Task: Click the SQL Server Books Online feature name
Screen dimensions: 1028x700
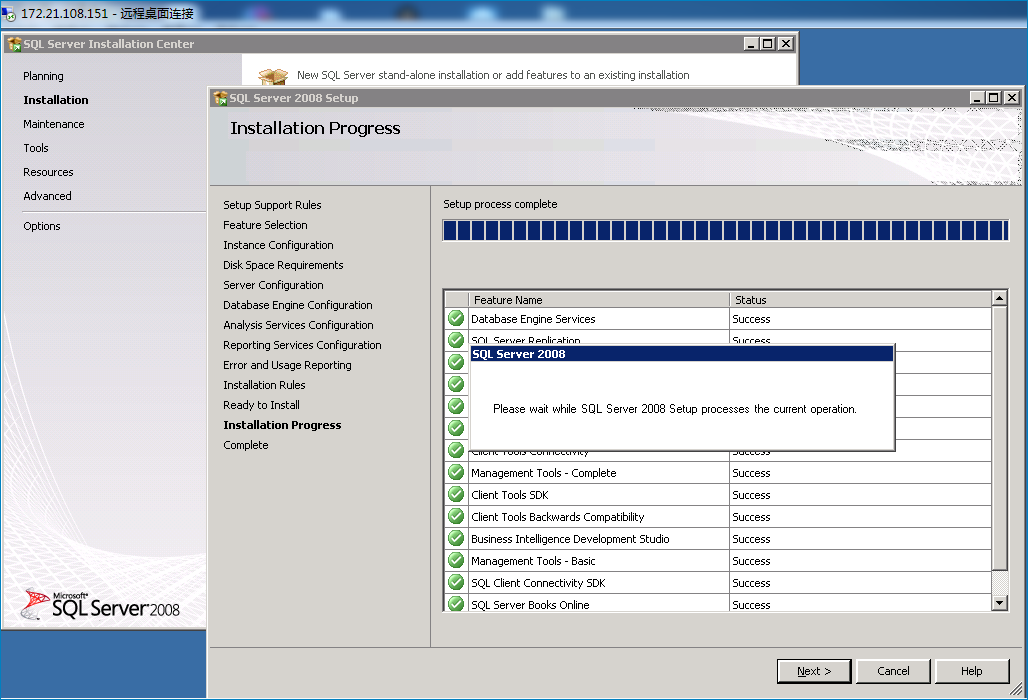Action: 530,604
